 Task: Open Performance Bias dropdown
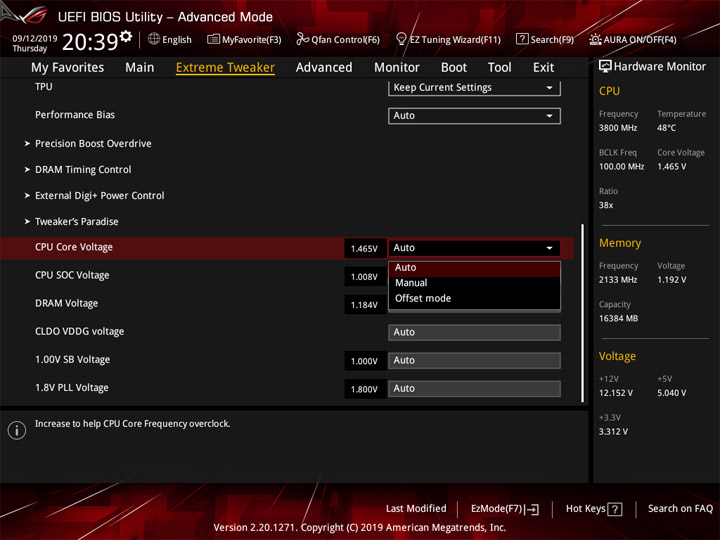coord(474,116)
